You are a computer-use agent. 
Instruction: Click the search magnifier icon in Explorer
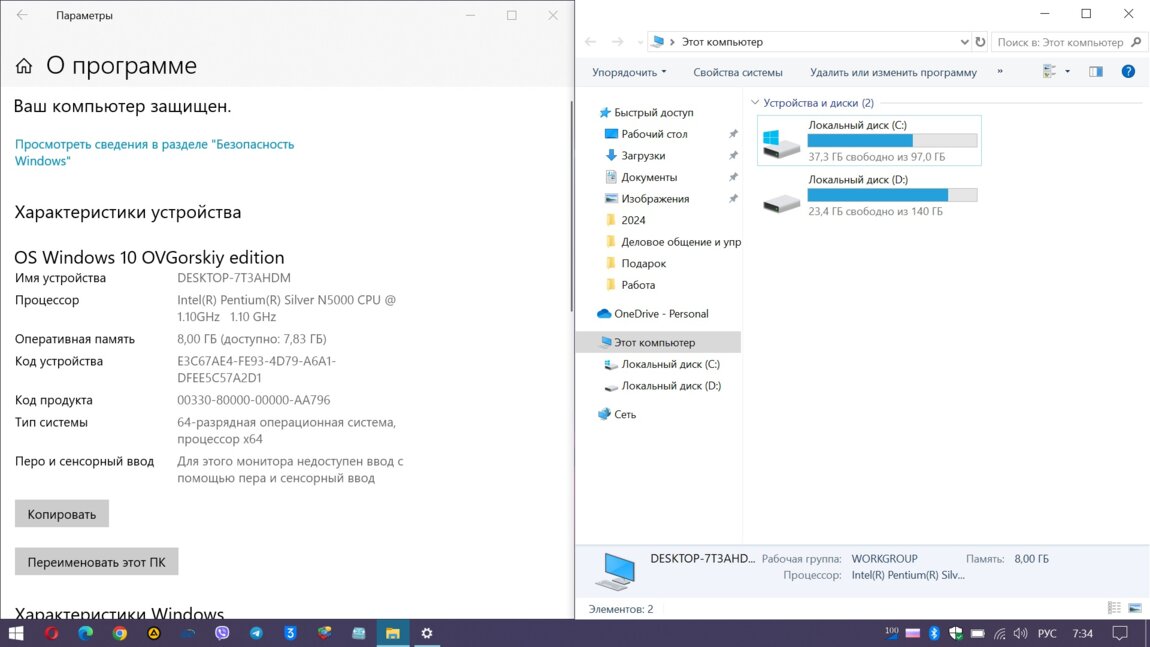point(1136,42)
